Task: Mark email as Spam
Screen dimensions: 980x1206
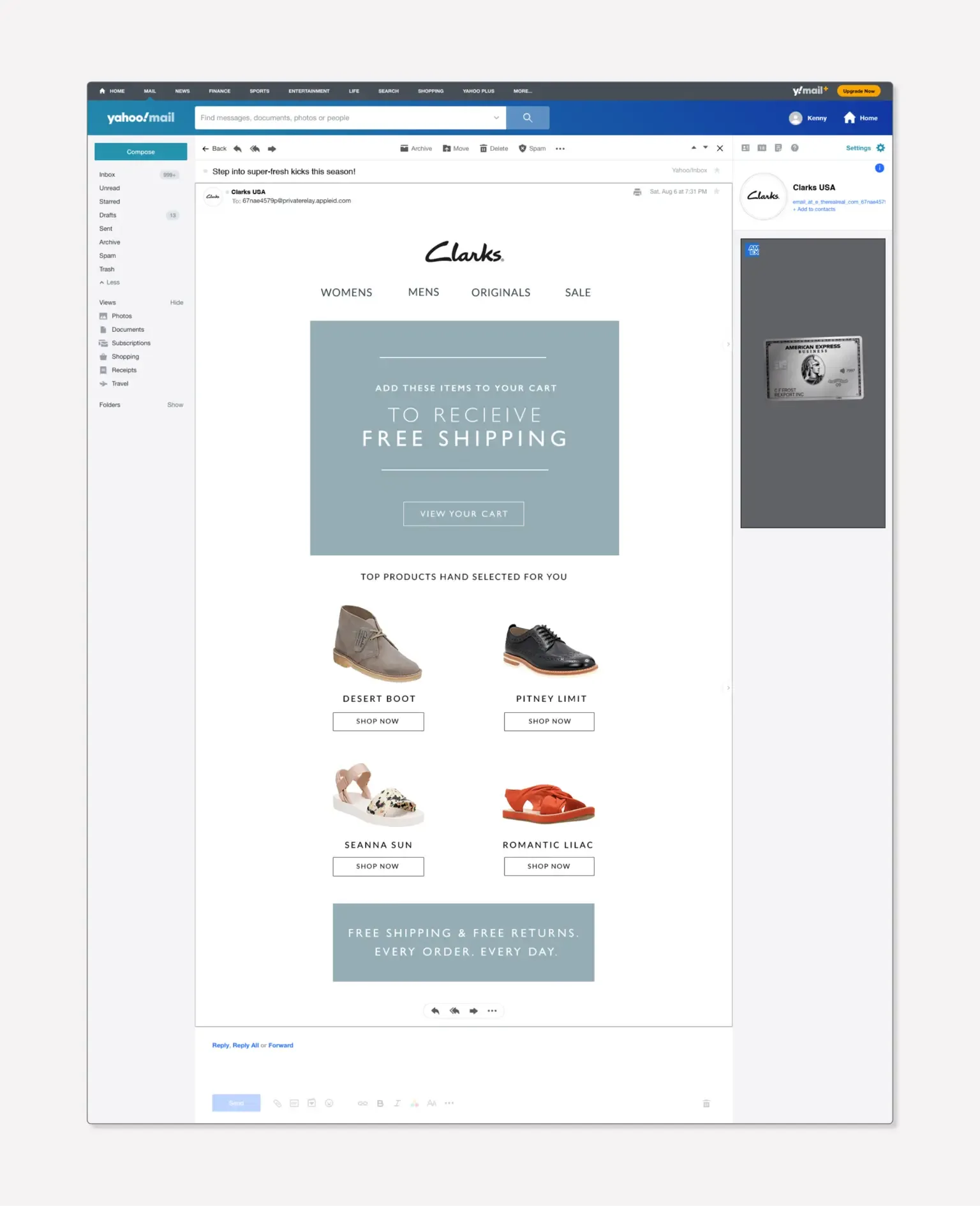Action: click(532, 149)
